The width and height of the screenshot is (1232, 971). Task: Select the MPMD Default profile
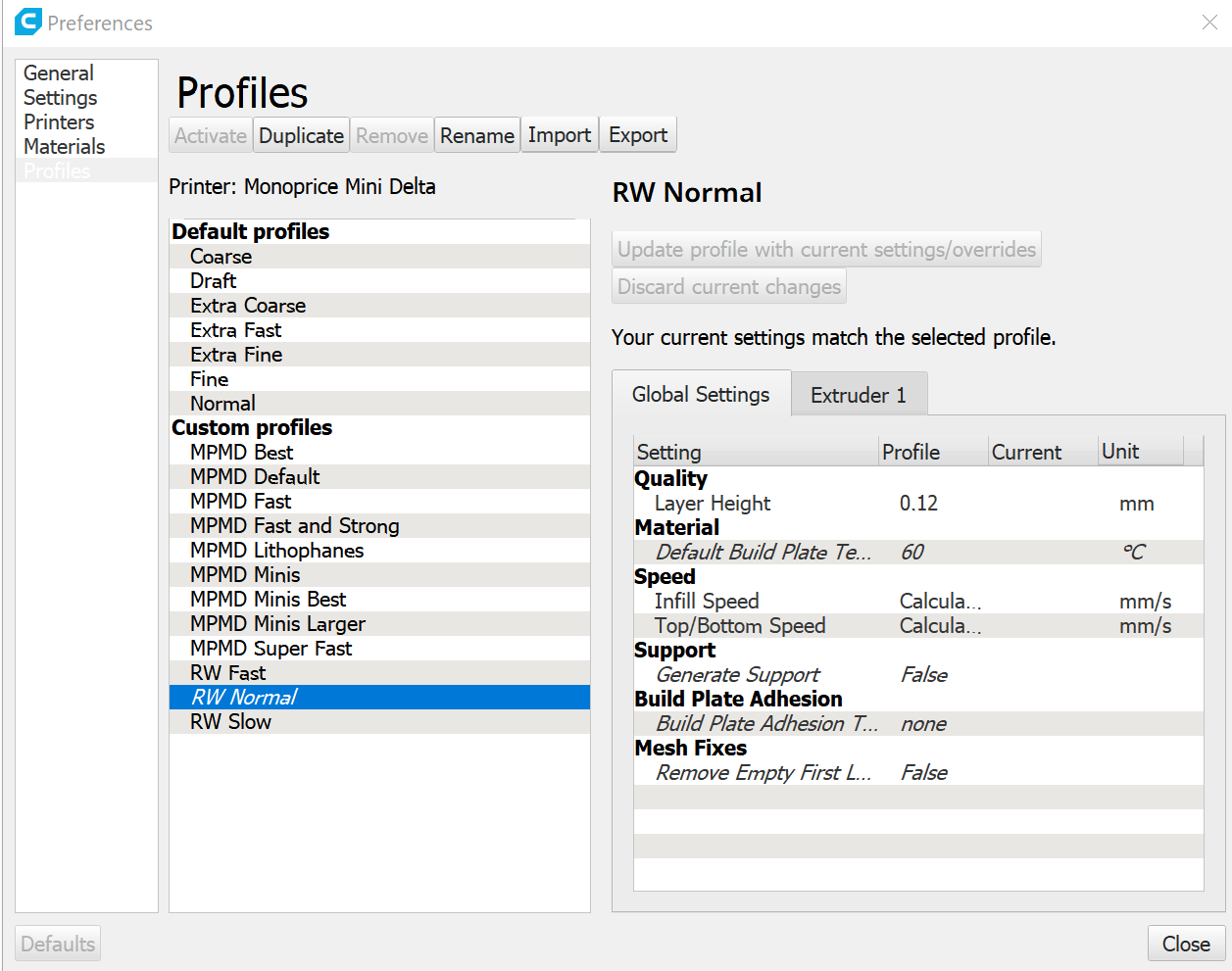pyautogui.click(x=379, y=476)
